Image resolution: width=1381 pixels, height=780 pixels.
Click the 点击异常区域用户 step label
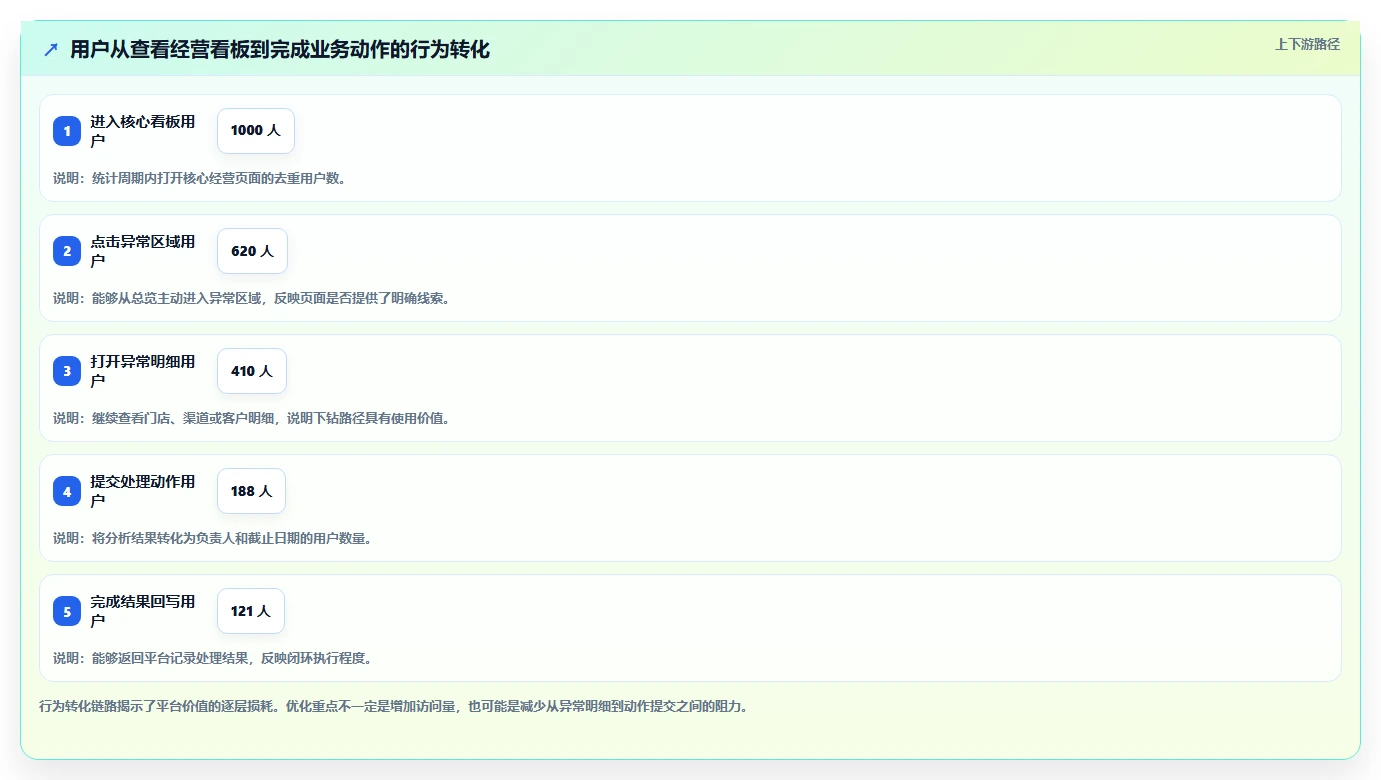tap(143, 251)
